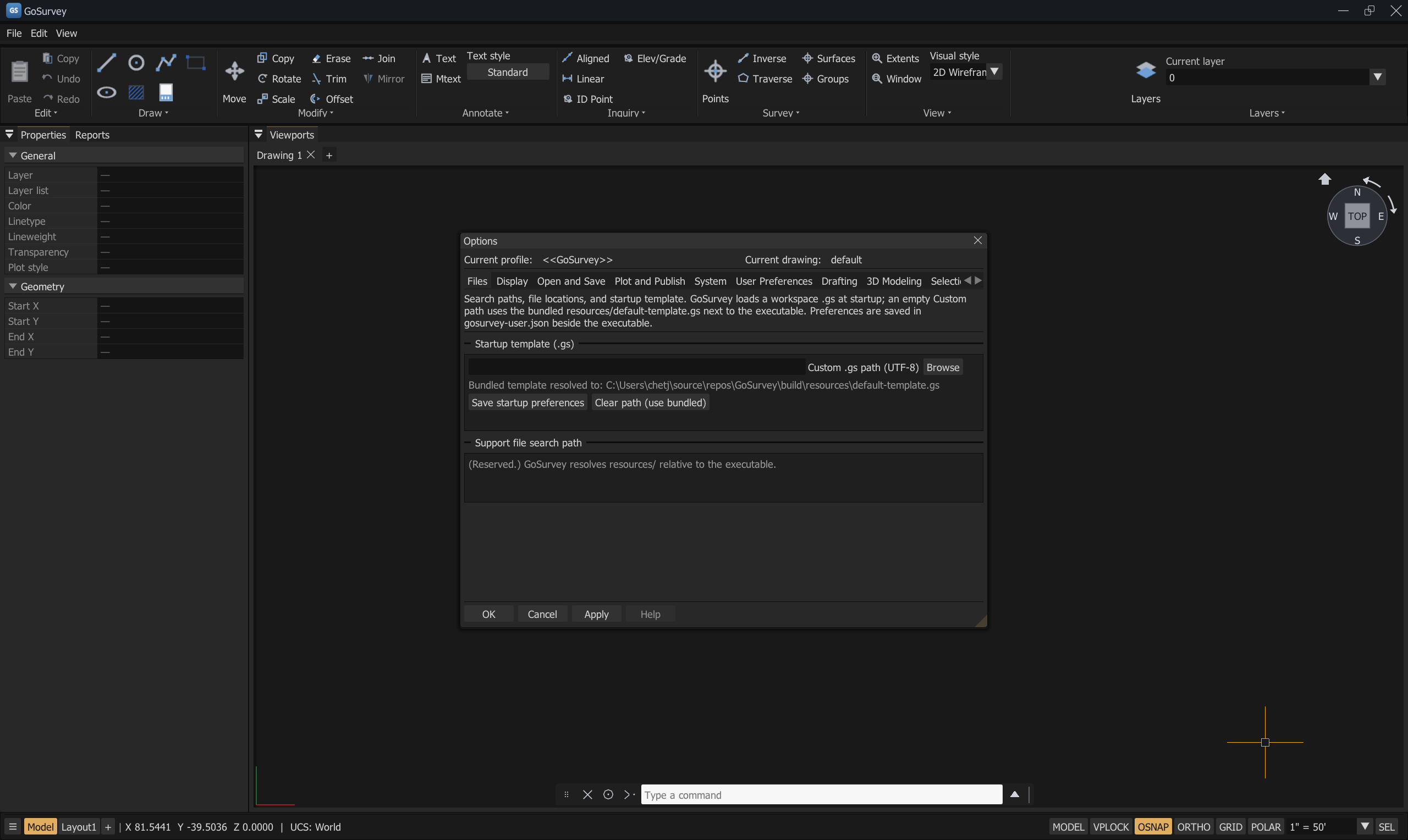Toggle VPLOCK in status bar
1408x840 pixels.
coord(1110,826)
